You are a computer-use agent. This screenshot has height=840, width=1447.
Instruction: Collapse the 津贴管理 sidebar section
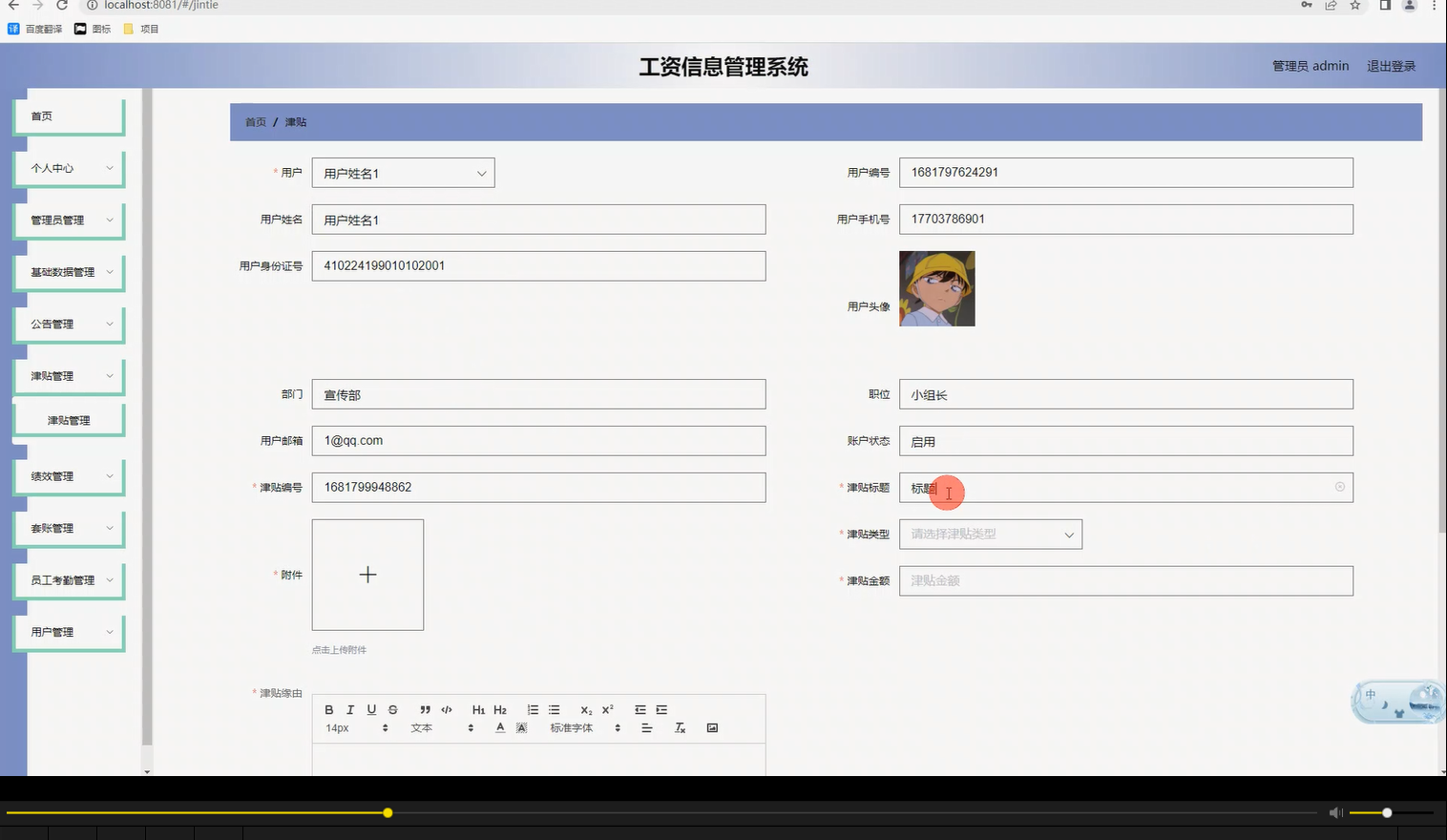point(69,375)
